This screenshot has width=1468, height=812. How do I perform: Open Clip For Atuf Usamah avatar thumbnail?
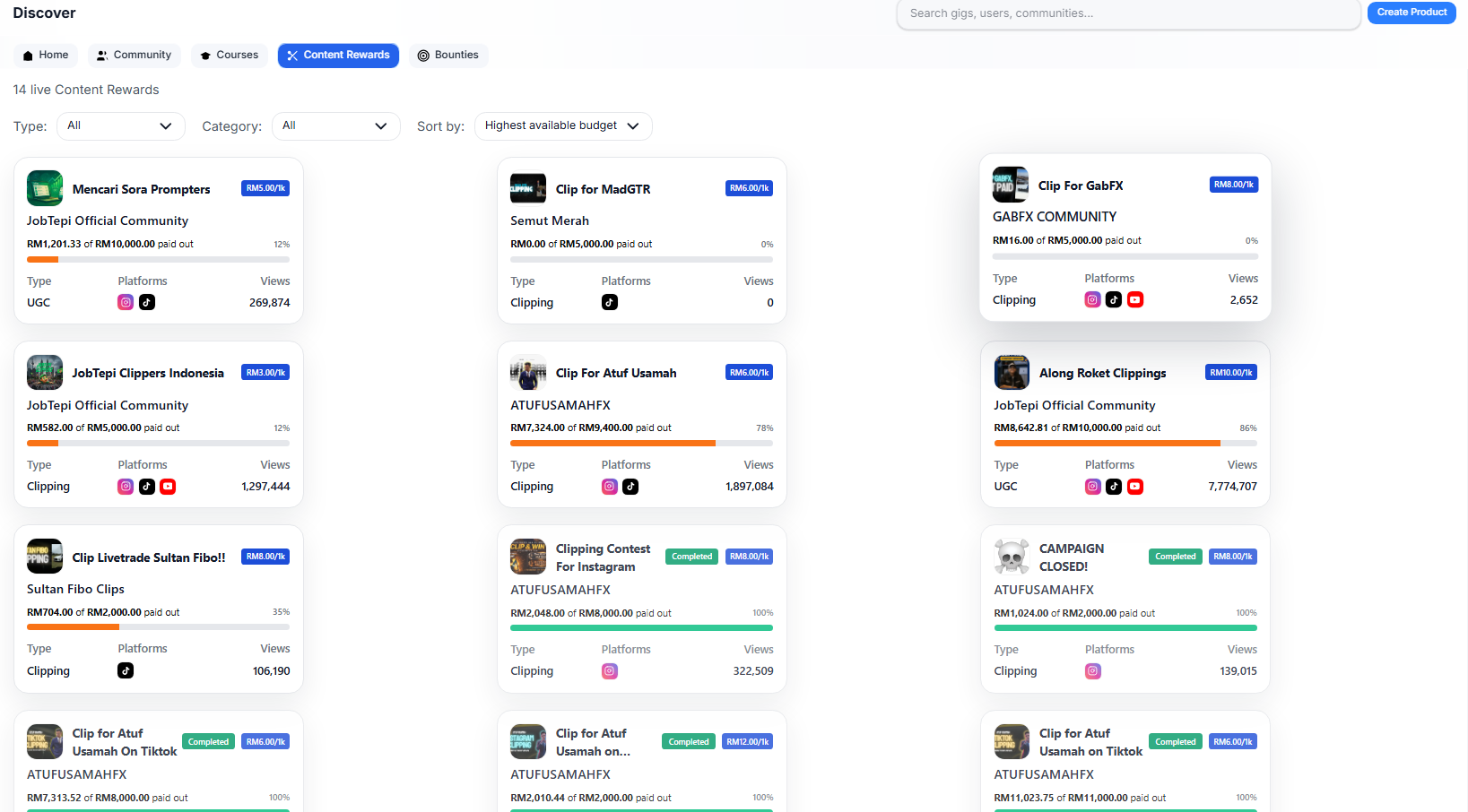(528, 373)
